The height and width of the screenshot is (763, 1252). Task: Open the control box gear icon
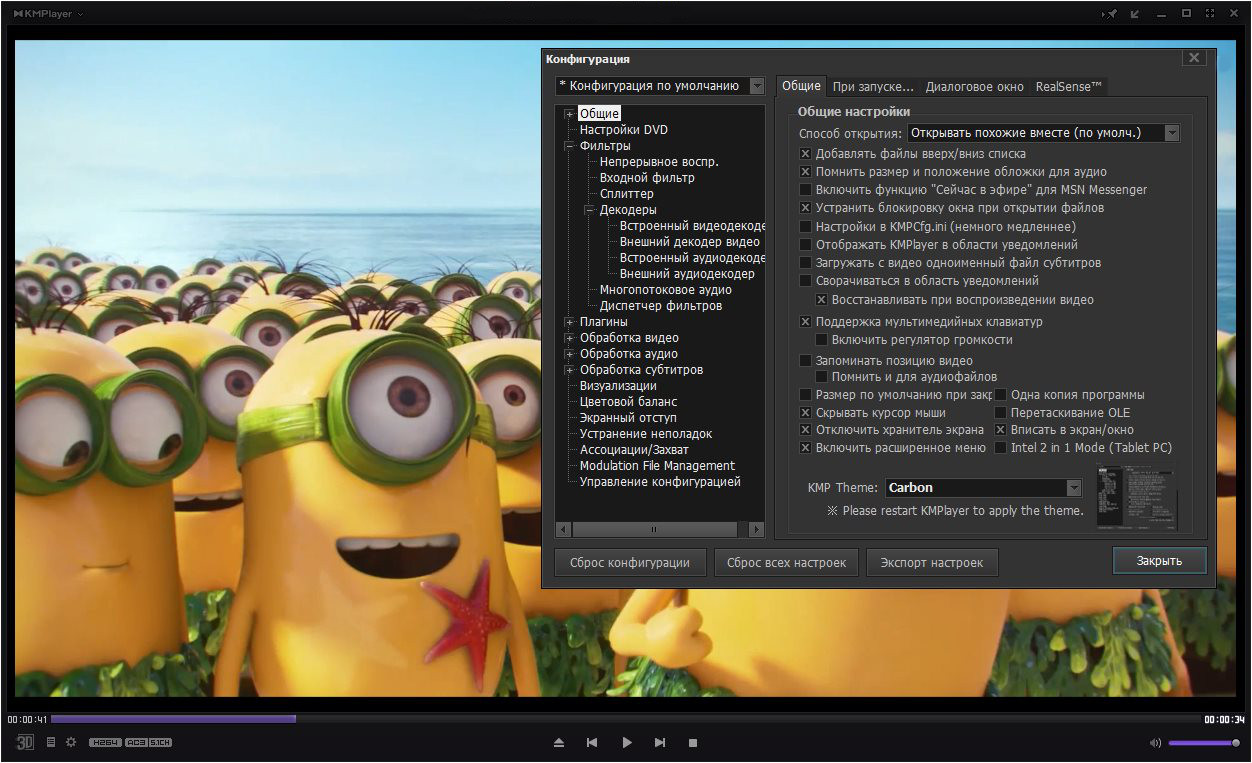[x=71, y=742]
